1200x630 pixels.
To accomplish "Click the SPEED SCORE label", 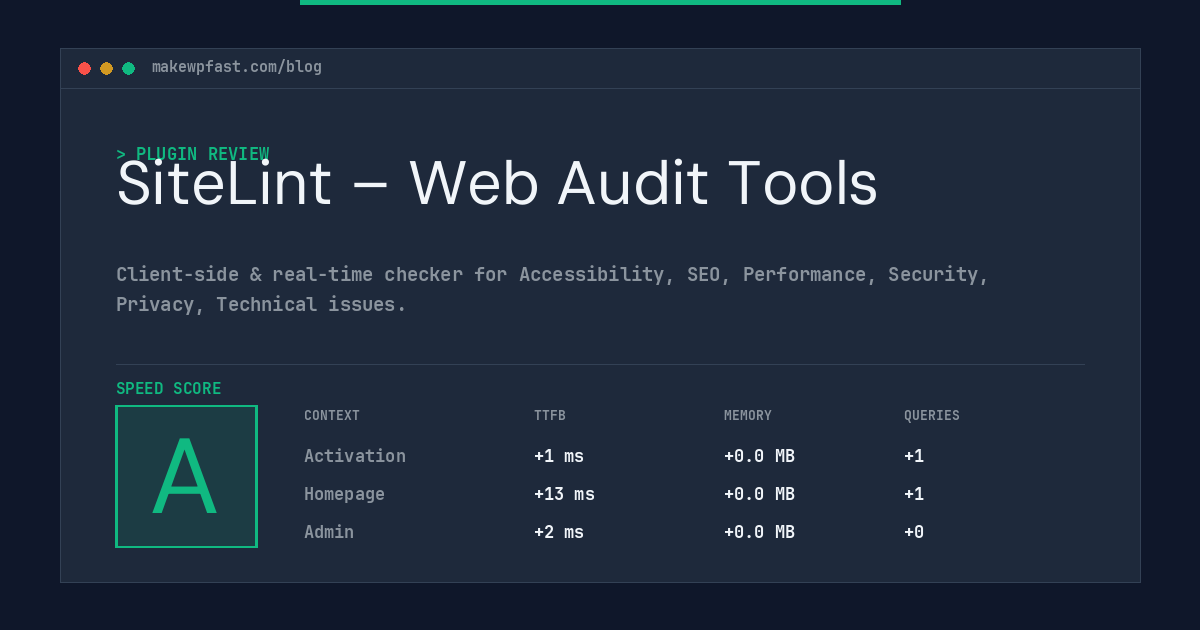I will coord(169,389).
